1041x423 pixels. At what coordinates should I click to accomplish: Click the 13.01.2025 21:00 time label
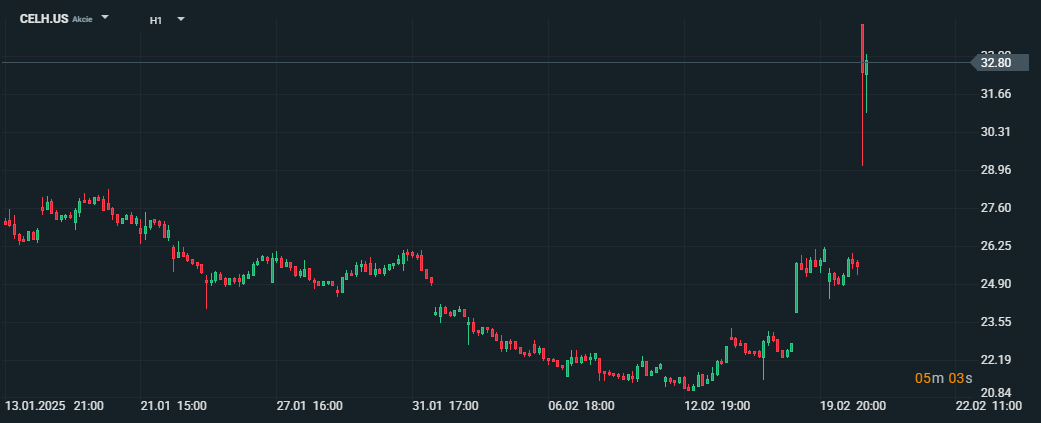pos(54,405)
